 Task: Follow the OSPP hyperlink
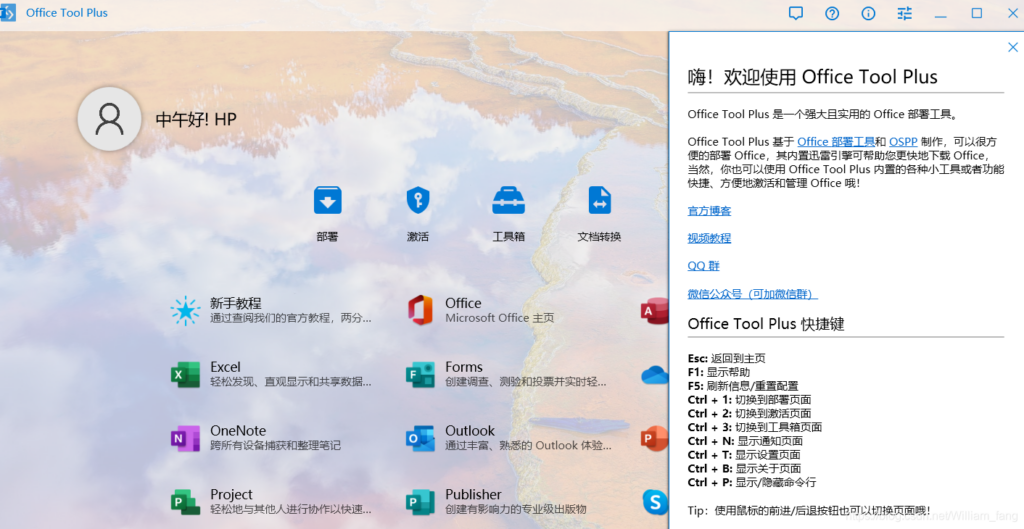click(903, 142)
